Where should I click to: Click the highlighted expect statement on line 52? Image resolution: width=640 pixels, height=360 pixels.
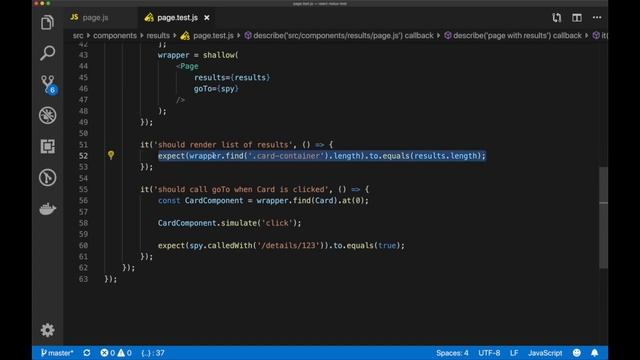click(x=322, y=156)
